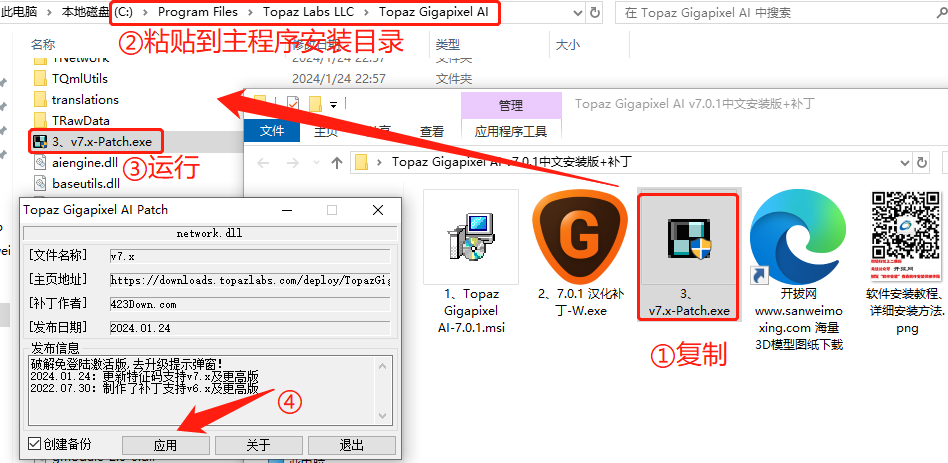Click the 关于 button in patch dialog
The height and width of the screenshot is (463, 948).
click(258, 445)
